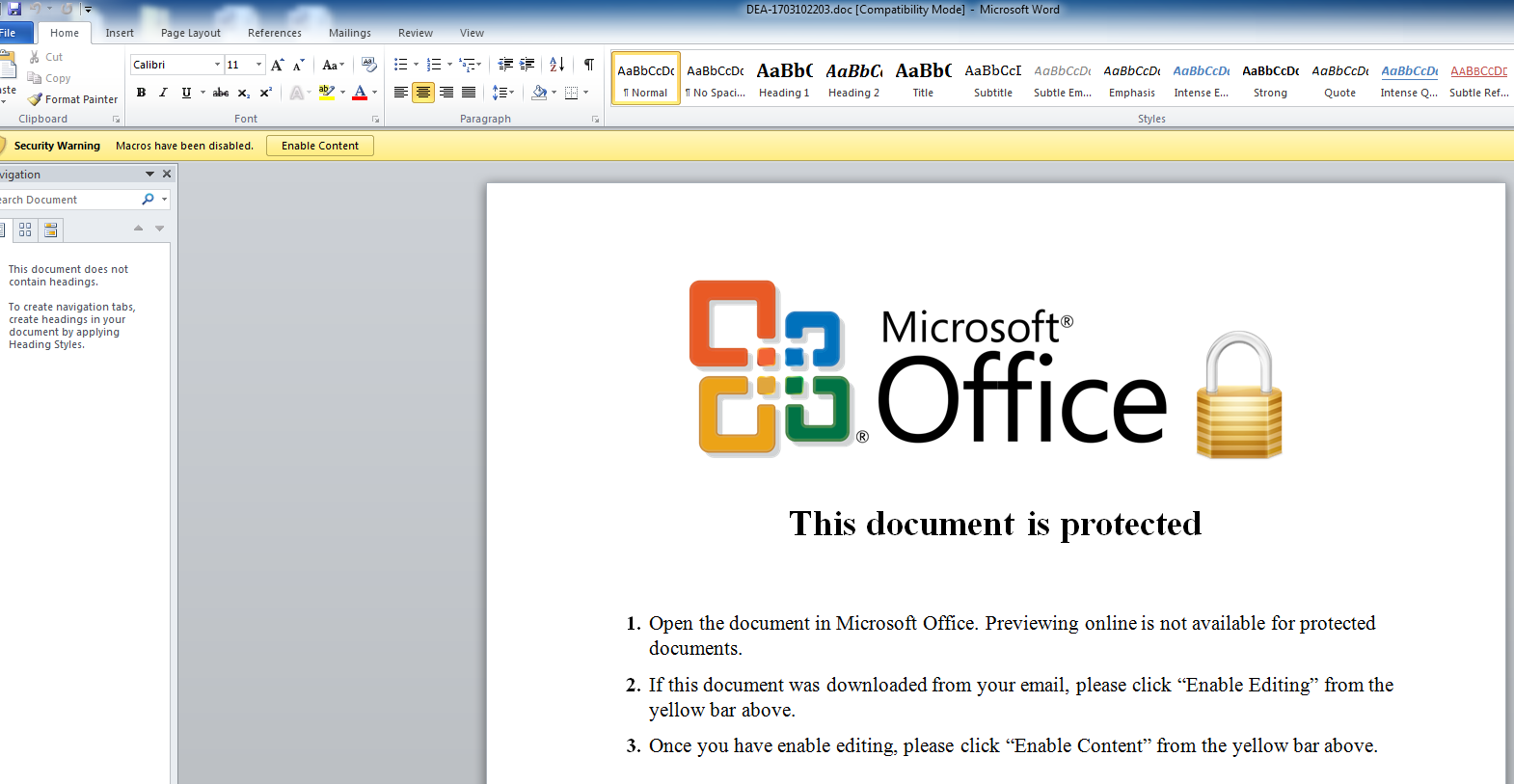Click the Search Document input field
The image size is (1514, 784).
tap(69, 200)
